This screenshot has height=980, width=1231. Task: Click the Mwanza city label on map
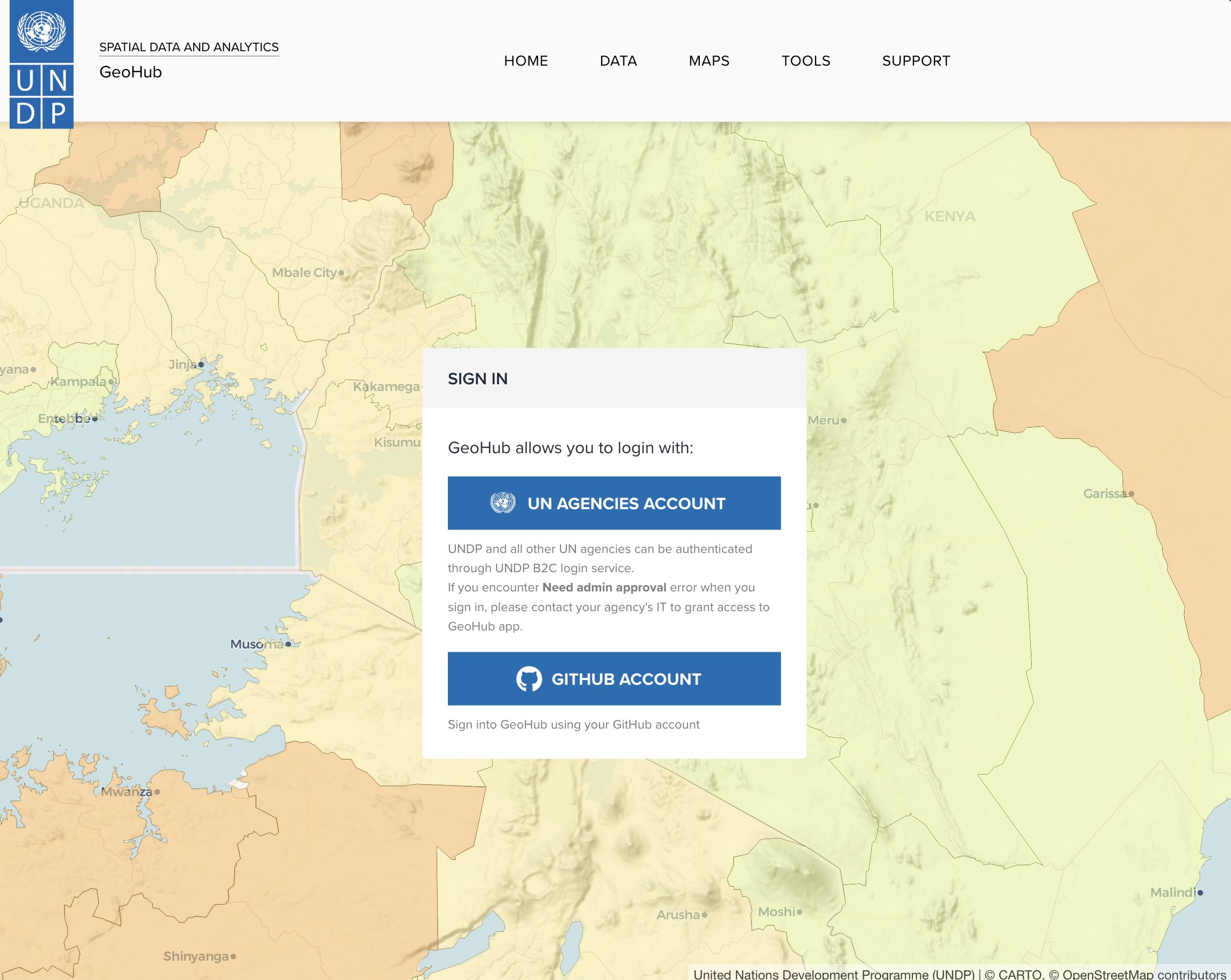pyautogui.click(x=127, y=792)
